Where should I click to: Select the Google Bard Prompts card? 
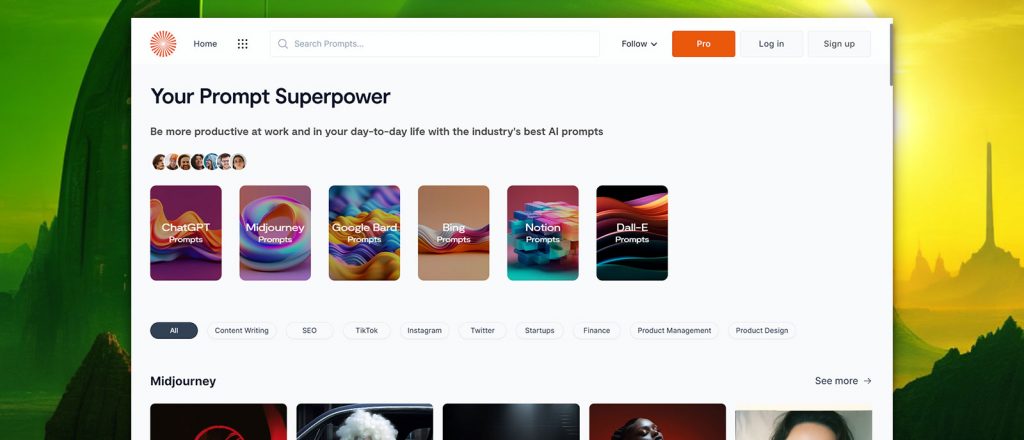pos(364,233)
